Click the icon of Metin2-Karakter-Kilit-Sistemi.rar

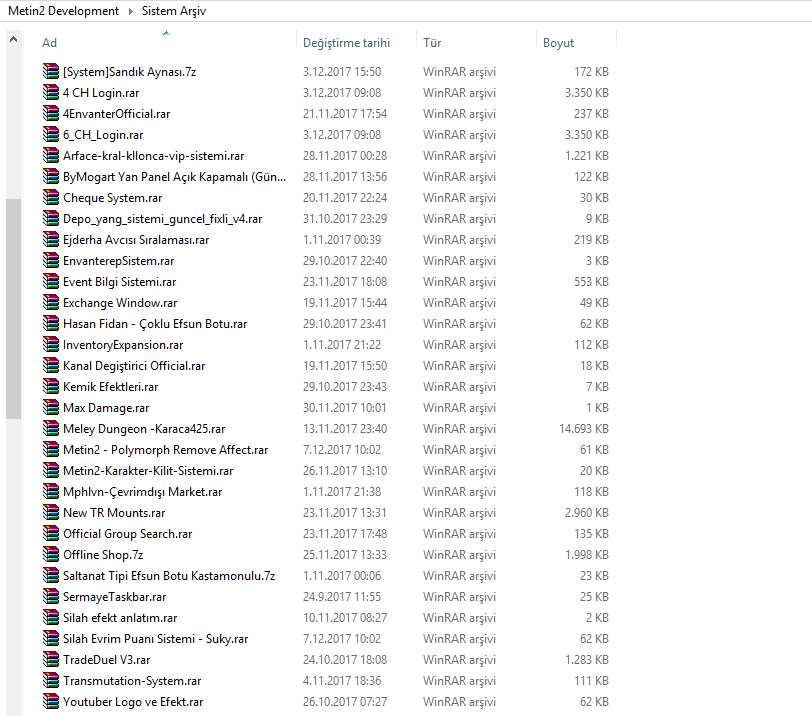51,470
